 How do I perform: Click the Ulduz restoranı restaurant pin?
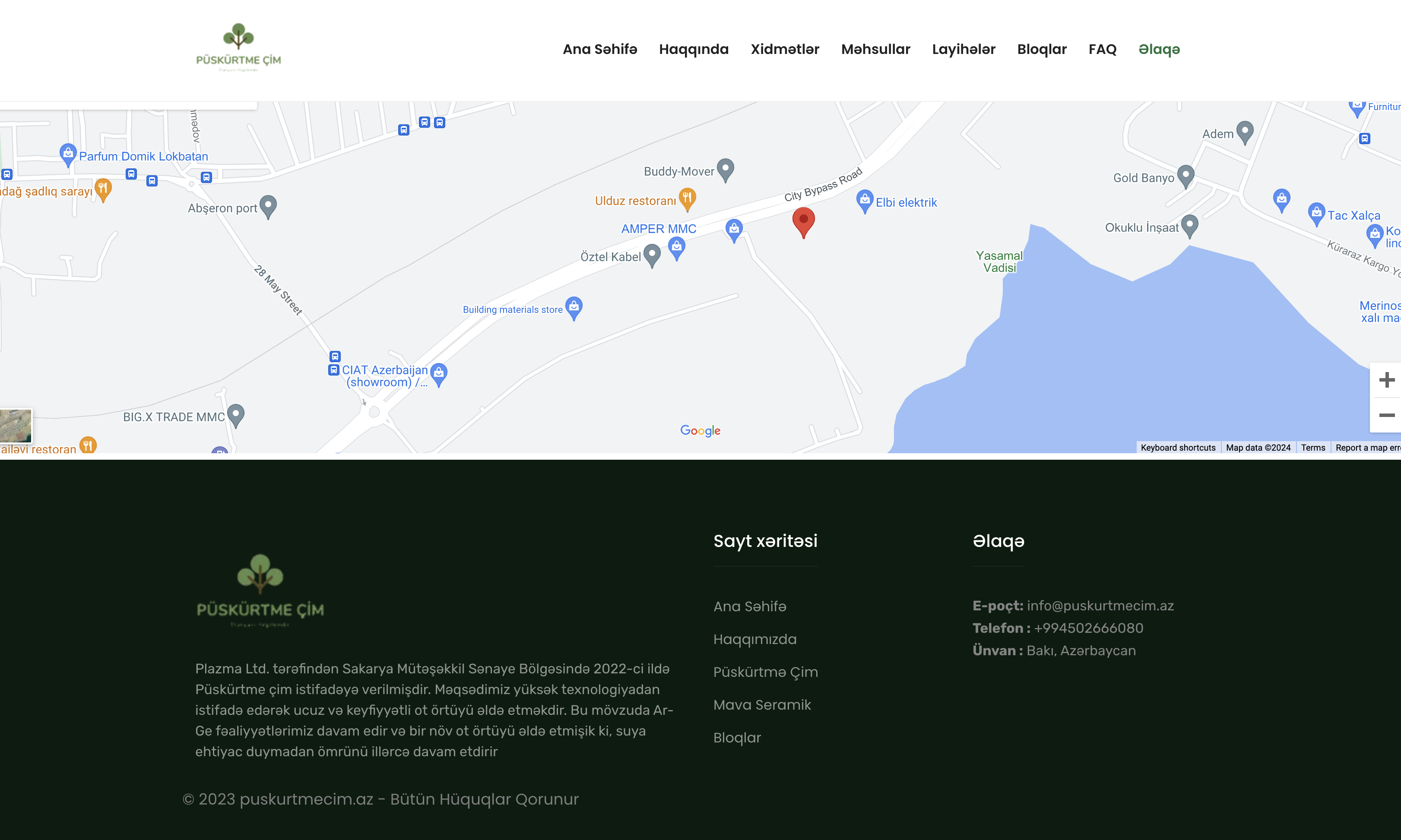tap(687, 199)
